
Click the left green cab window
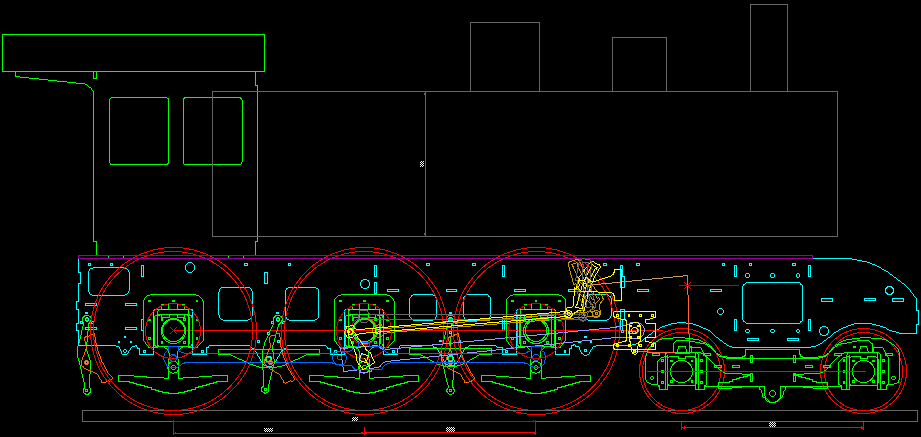coord(138,130)
